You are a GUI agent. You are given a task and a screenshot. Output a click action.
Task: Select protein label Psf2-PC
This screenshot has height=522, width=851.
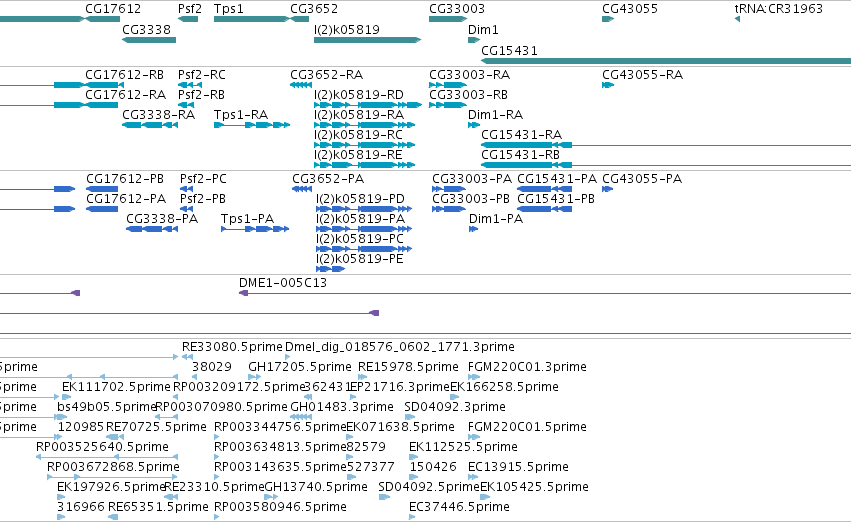coord(203,179)
